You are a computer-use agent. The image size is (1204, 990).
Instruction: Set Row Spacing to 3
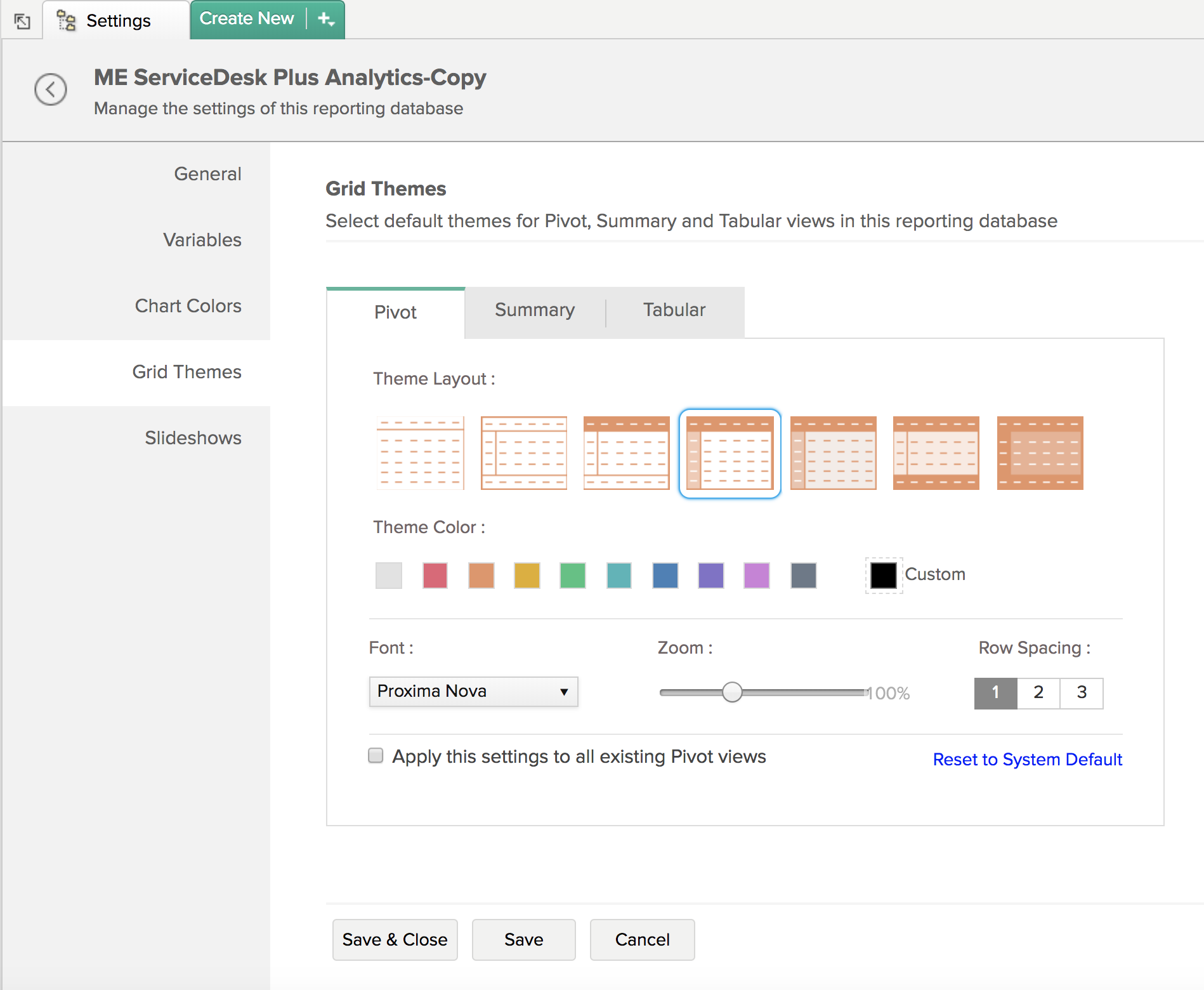pos(1082,693)
